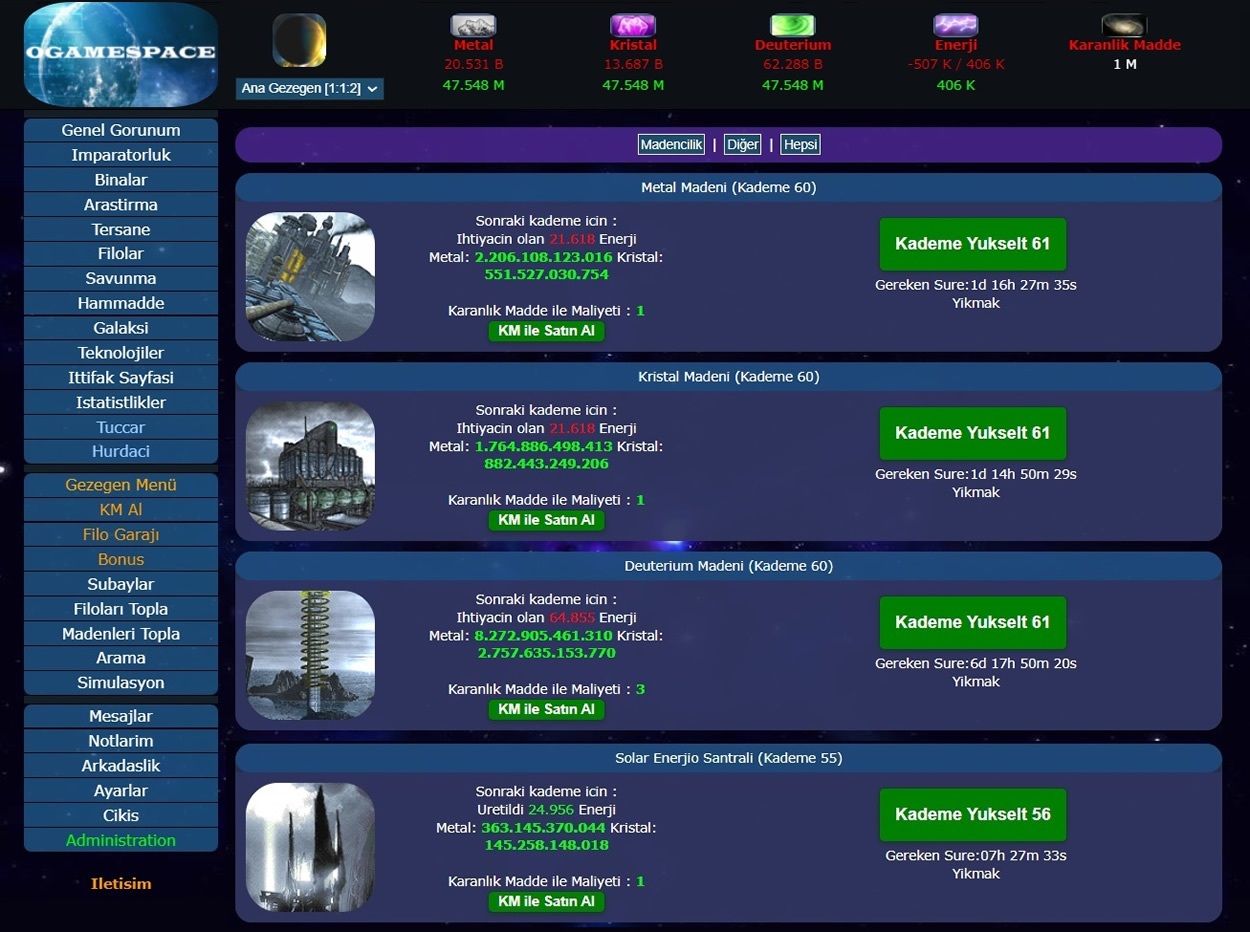Open the Administration sidebar link
Image resolution: width=1250 pixels, height=932 pixels.
click(121, 840)
